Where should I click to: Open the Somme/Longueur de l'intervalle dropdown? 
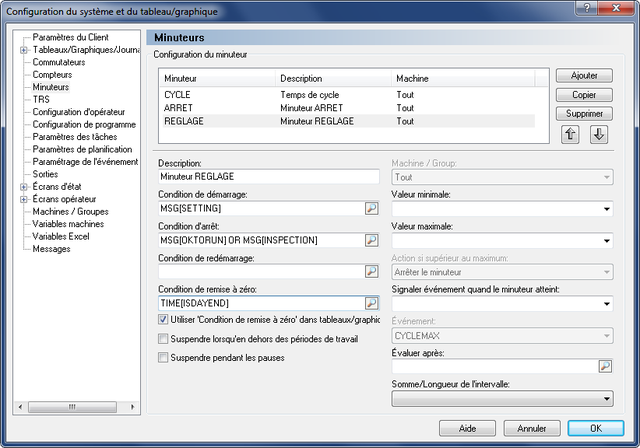coord(502,399)
